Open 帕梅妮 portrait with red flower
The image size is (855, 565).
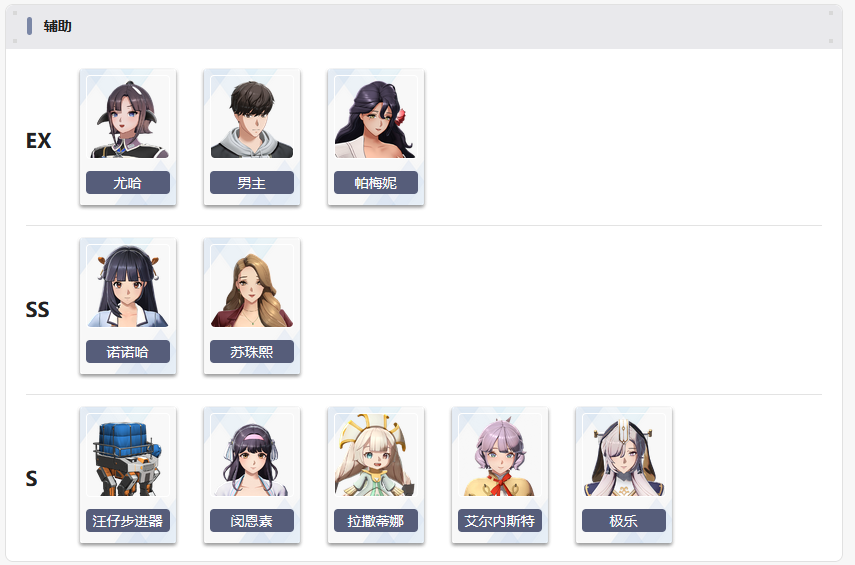376,117
